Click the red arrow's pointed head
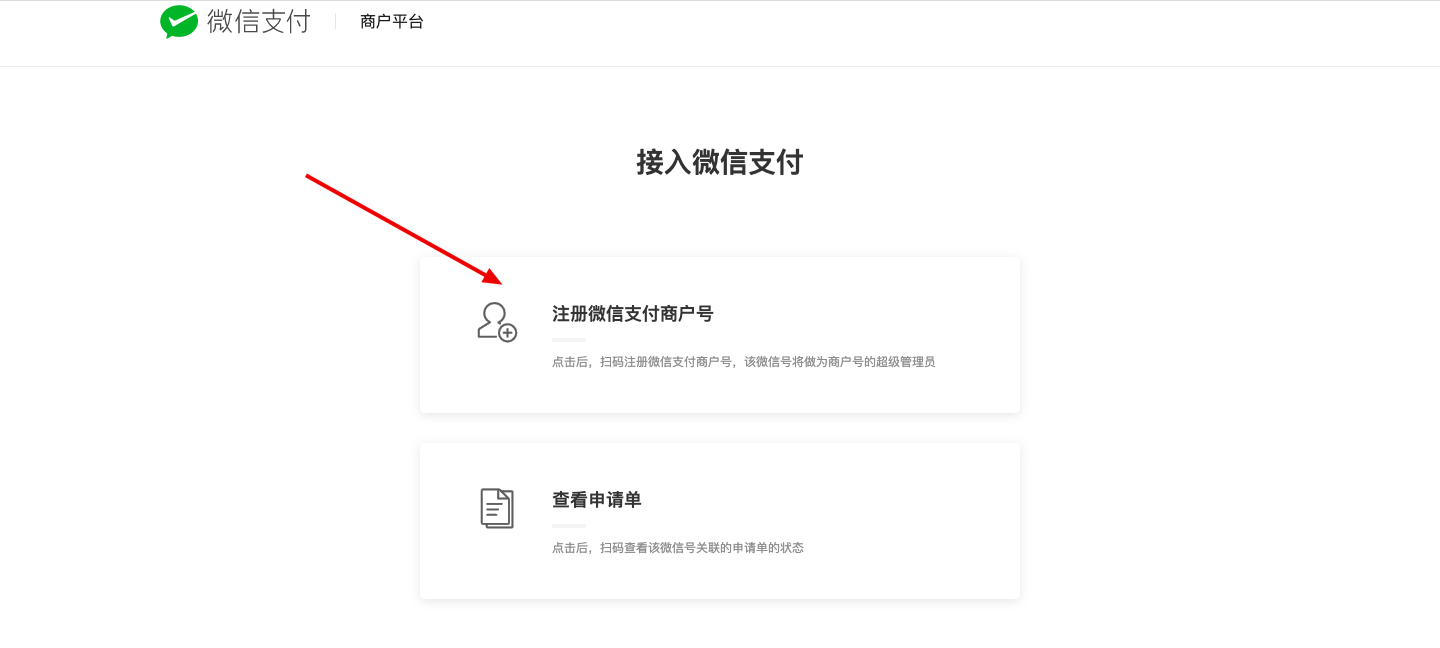 492,275
